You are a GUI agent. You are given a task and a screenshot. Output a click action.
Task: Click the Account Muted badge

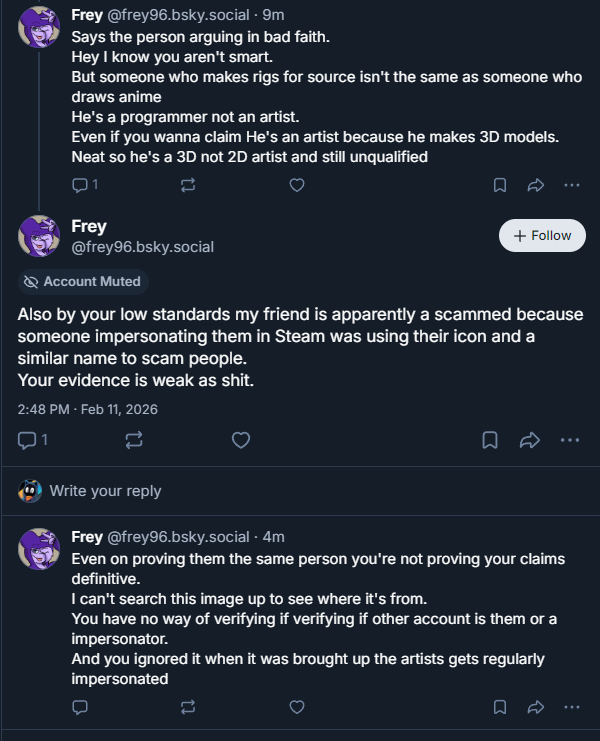pos(83,282)
